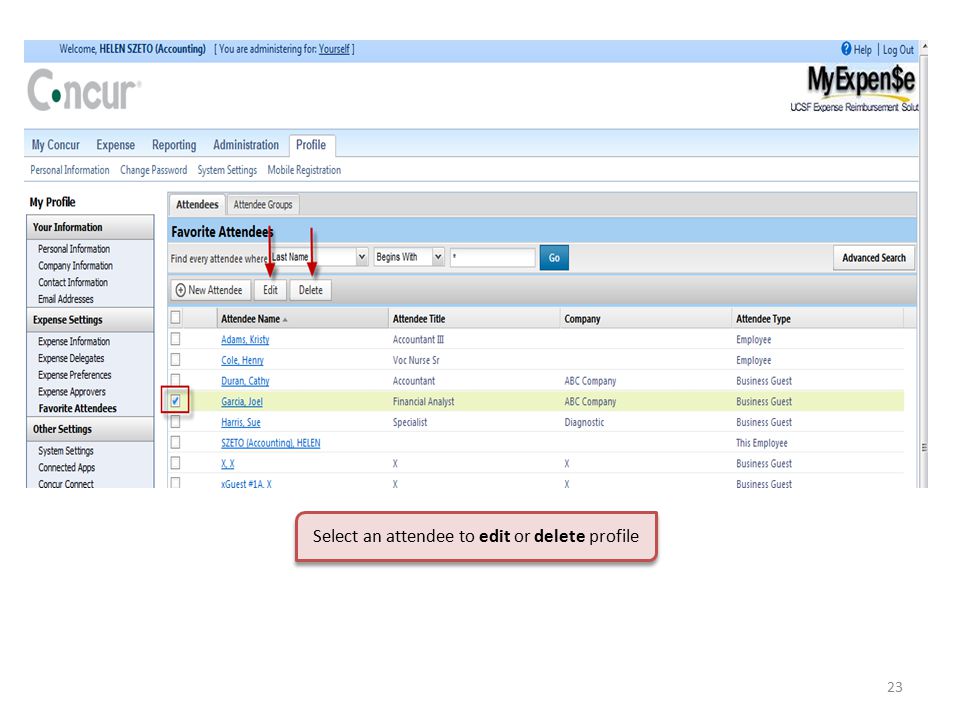Screen dimensions: 960x720
Task: Click the search value input field
Action: tap(493, 257)
